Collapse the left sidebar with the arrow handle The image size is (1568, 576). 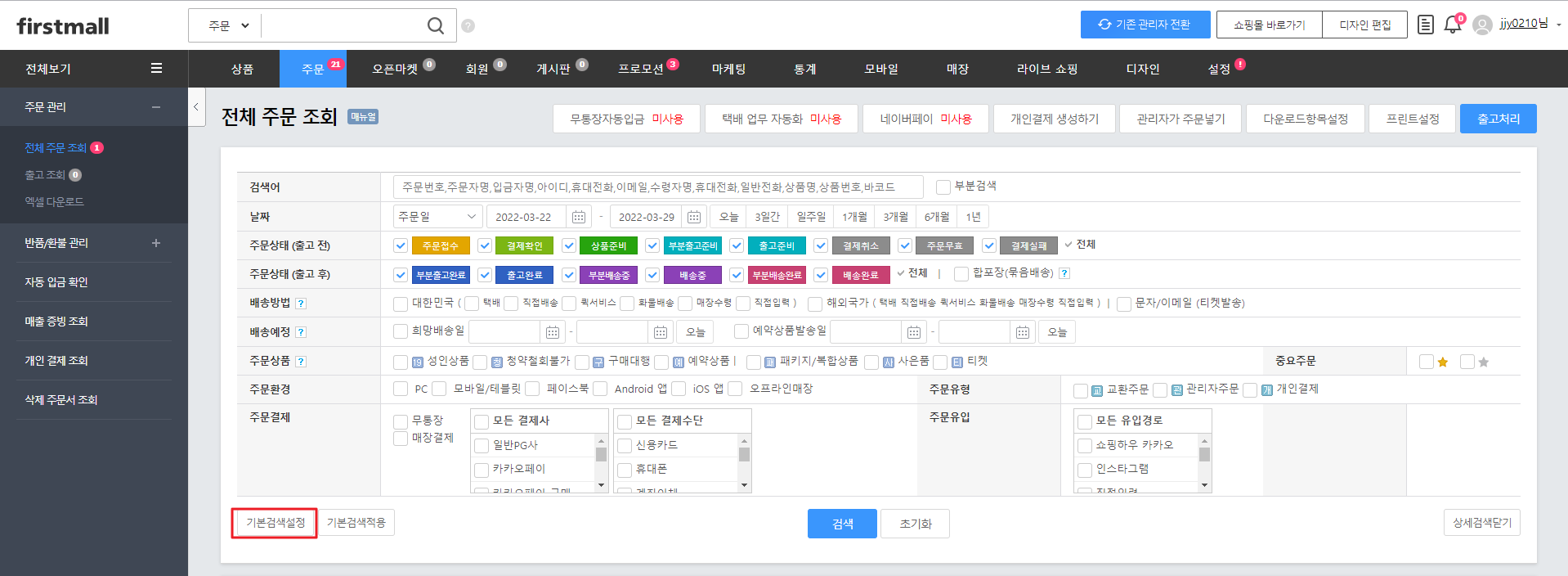coord(196,107)
